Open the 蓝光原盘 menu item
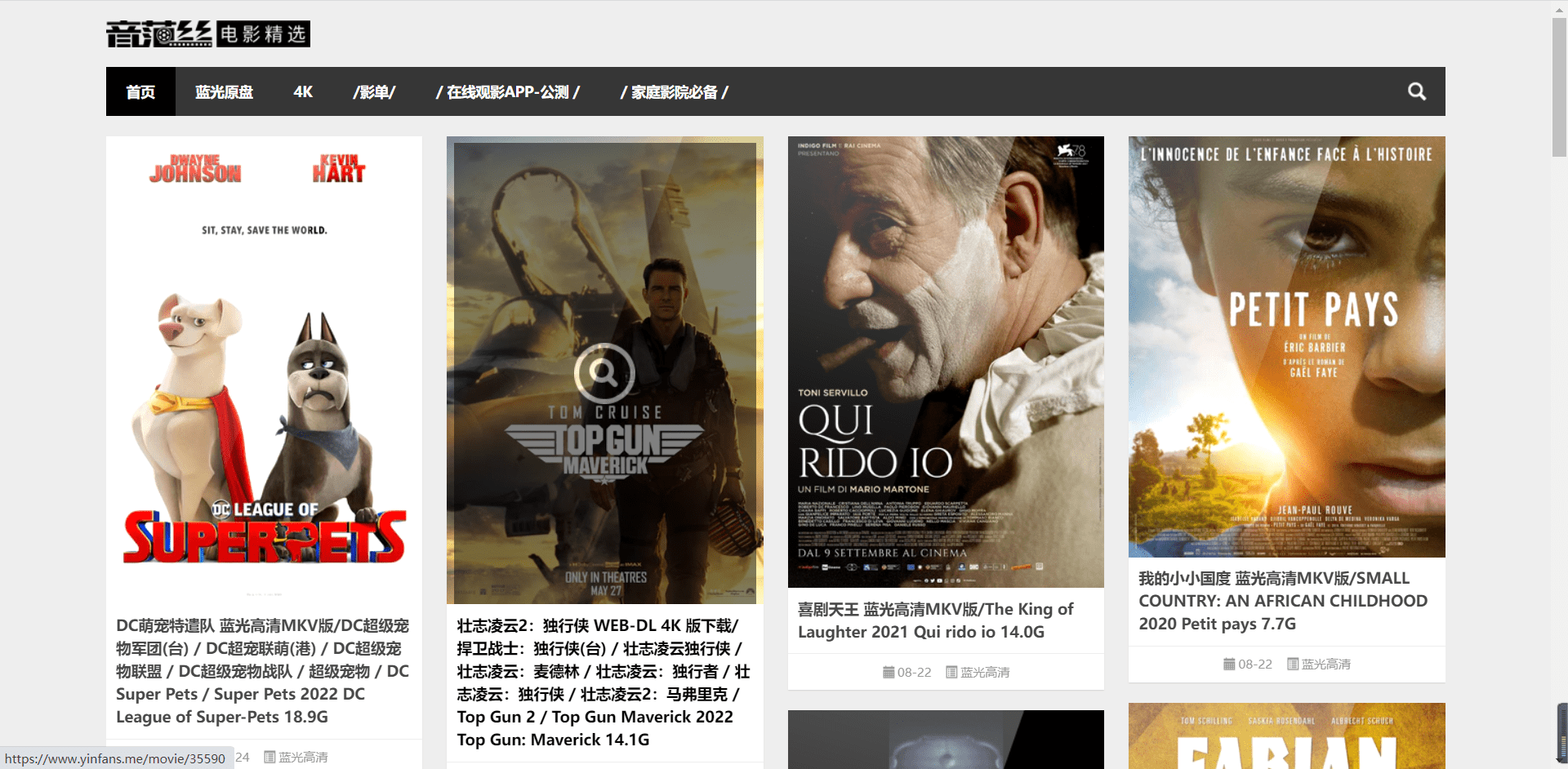 point(224,91)
